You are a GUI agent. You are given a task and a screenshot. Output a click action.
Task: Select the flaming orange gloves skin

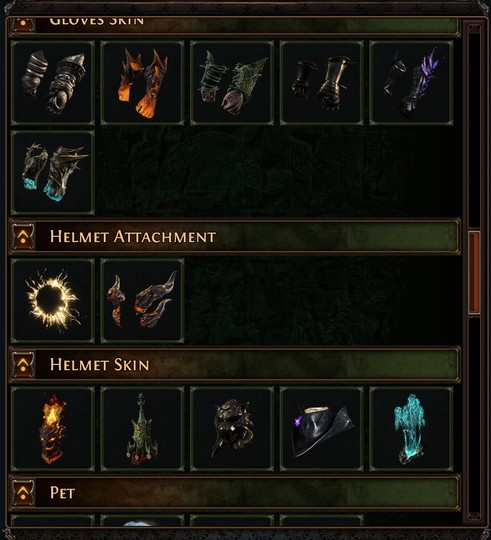click(142, 83)
